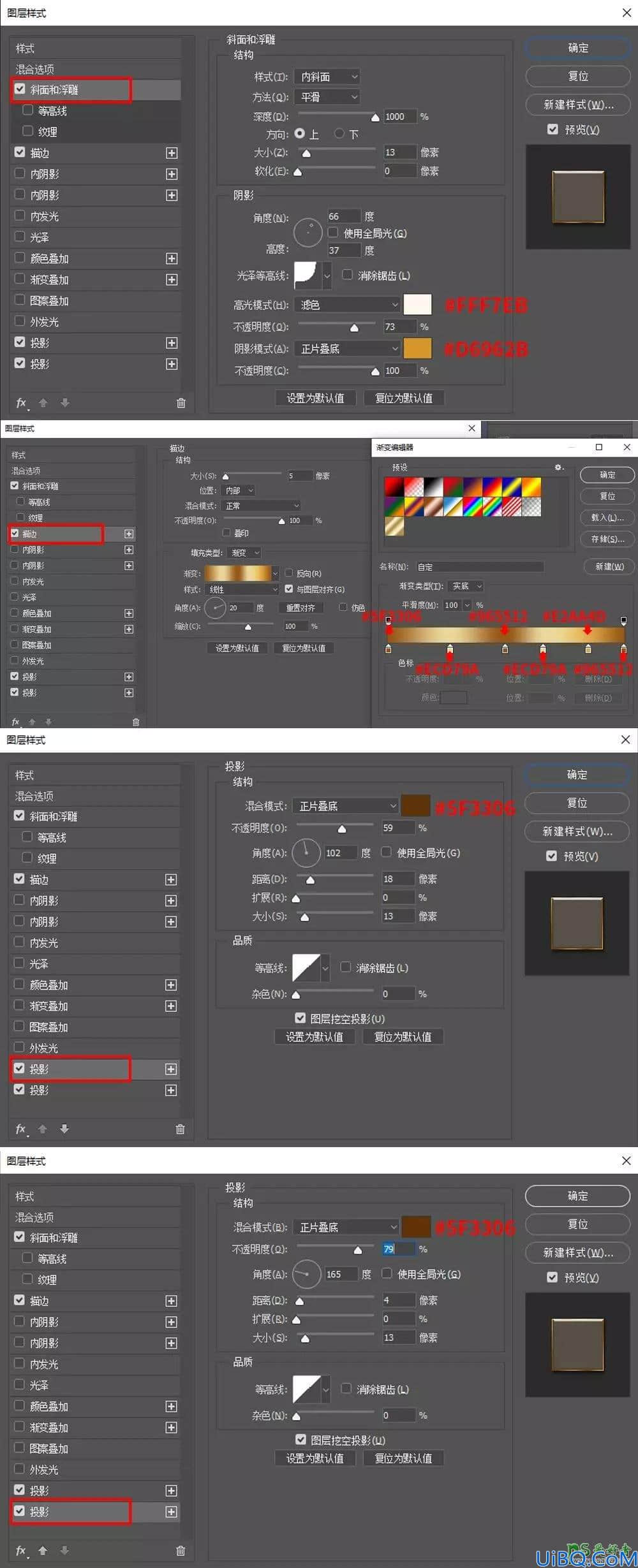638x1568 pixels.
Task: Select the rightmost color stop under the gradient bar
Action: 623,648
